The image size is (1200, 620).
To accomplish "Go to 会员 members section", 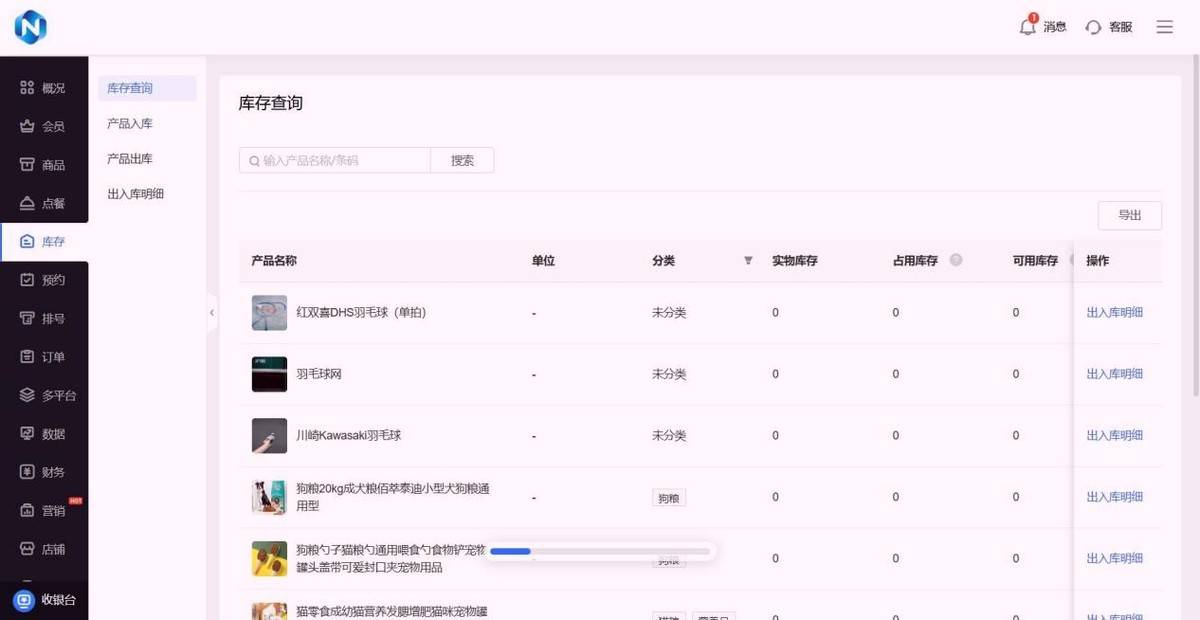I will pos(43,126).
